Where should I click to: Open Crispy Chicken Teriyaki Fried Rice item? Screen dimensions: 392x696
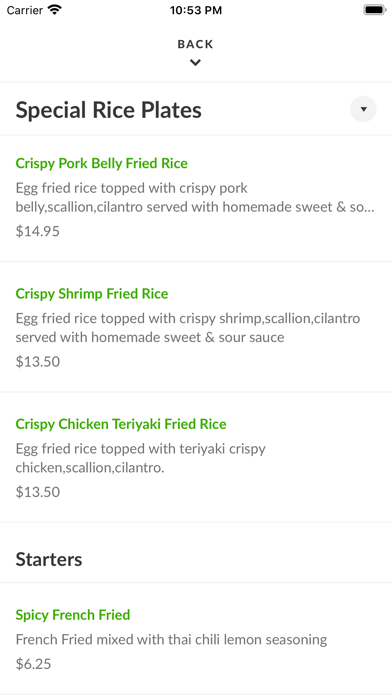196,458
